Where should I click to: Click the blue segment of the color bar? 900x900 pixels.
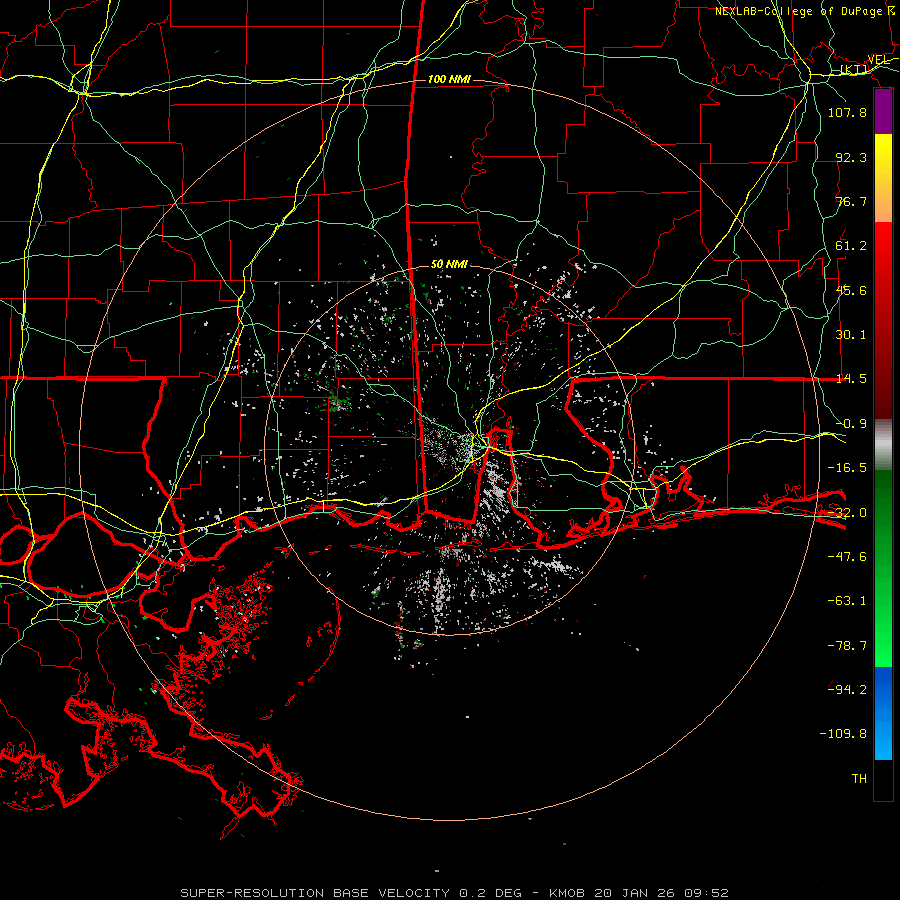(883, 713)
